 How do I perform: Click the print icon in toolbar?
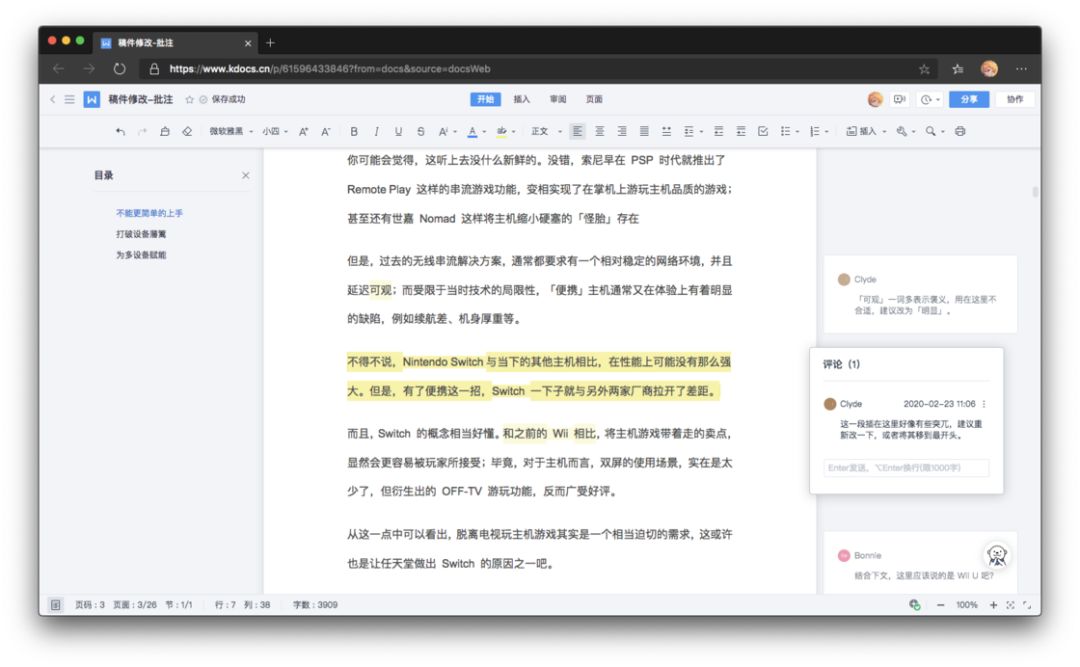click(960, 131)
